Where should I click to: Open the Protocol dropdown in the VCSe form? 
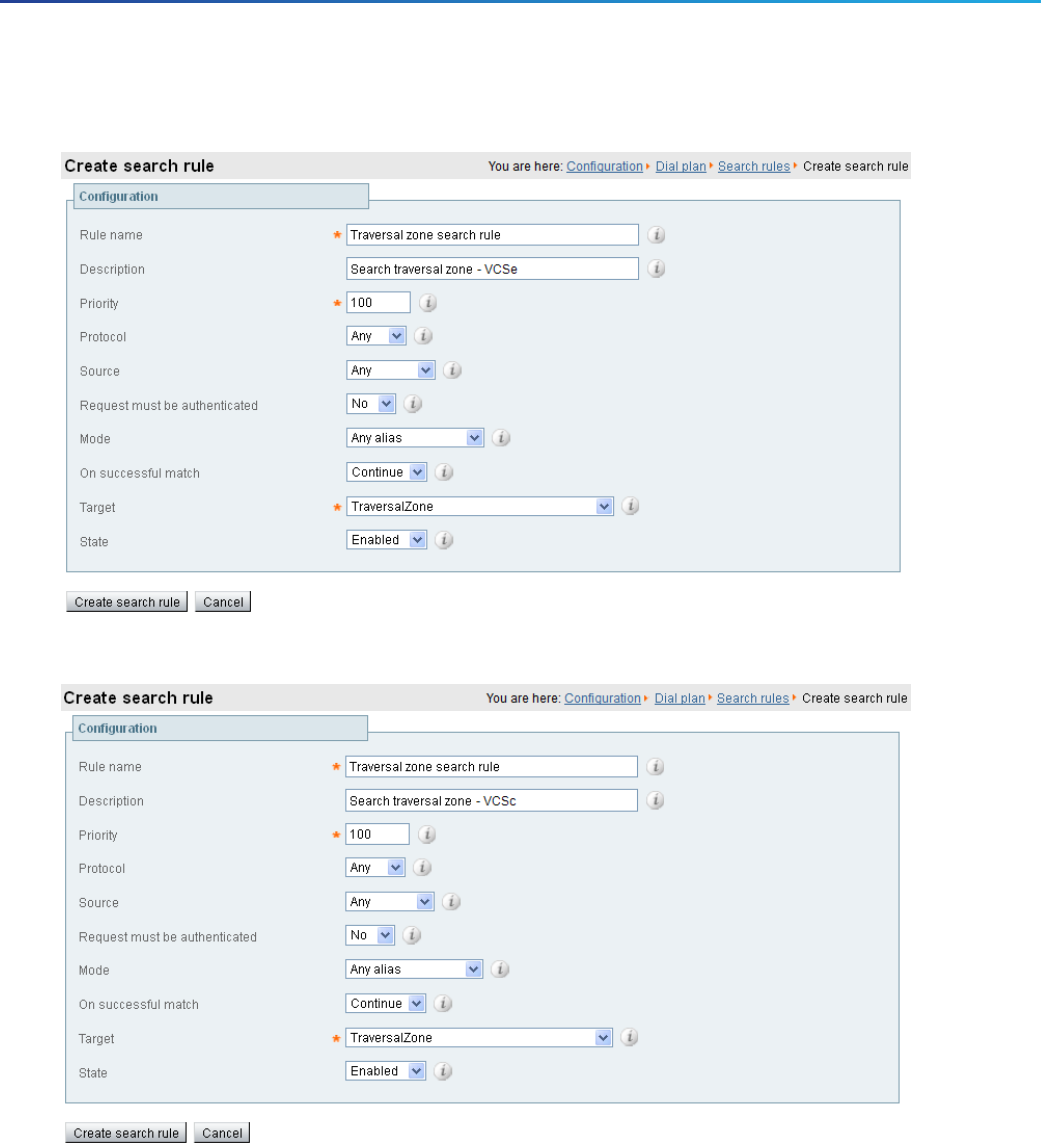coord(376,336)
